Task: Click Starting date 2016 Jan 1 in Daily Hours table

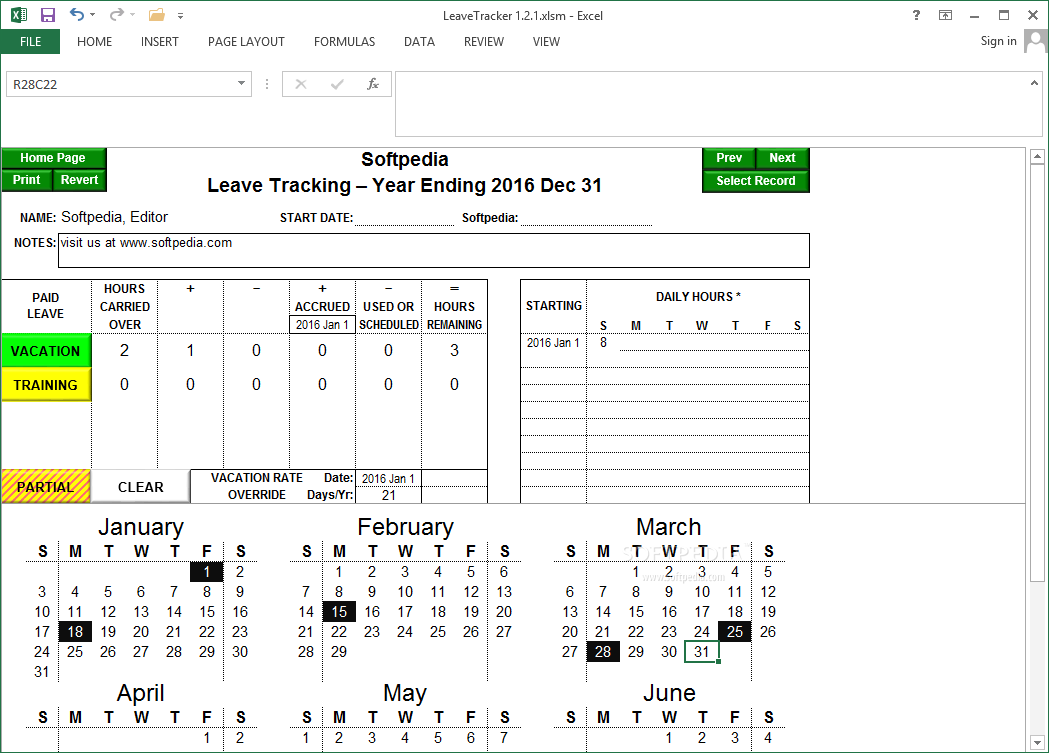Action: click(553, 342)
